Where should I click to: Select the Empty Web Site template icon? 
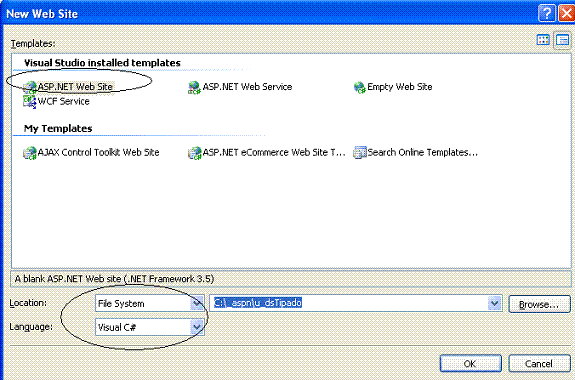click(360, 88)
